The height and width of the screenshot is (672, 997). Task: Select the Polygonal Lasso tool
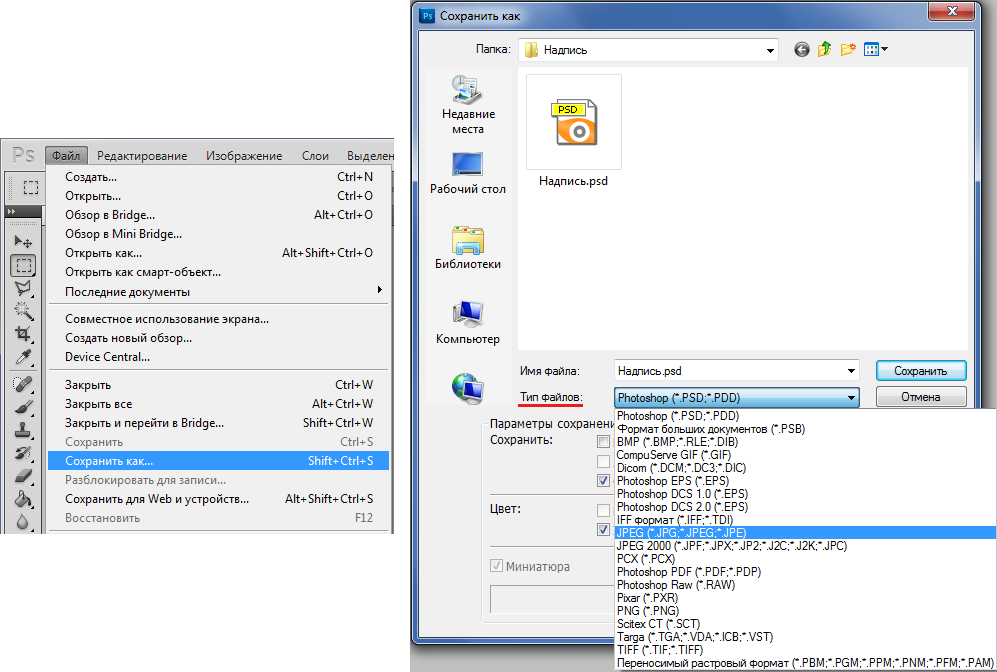(x=24, y=288)
